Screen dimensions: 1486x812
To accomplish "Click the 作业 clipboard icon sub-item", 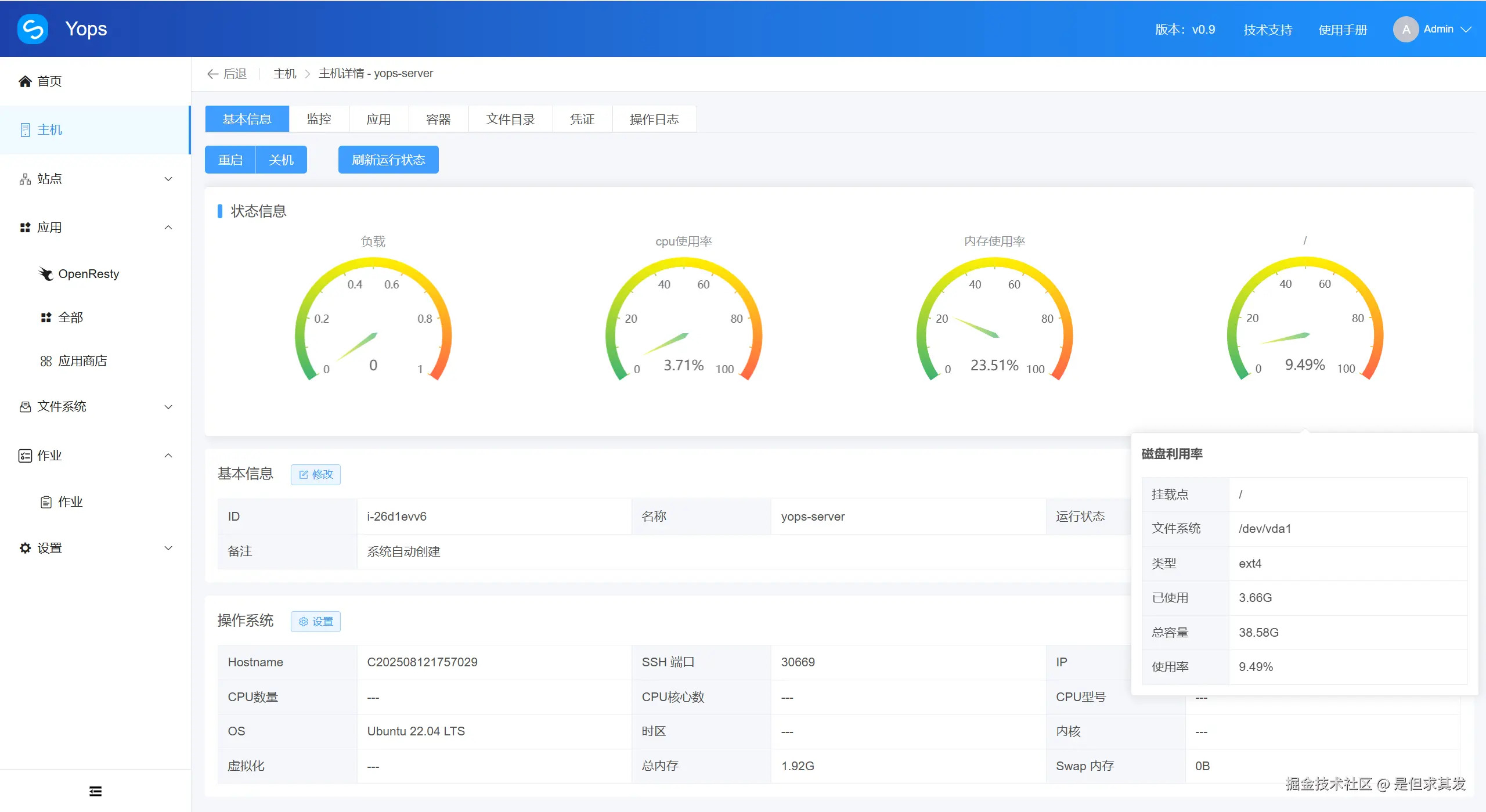I will [46, 502].
